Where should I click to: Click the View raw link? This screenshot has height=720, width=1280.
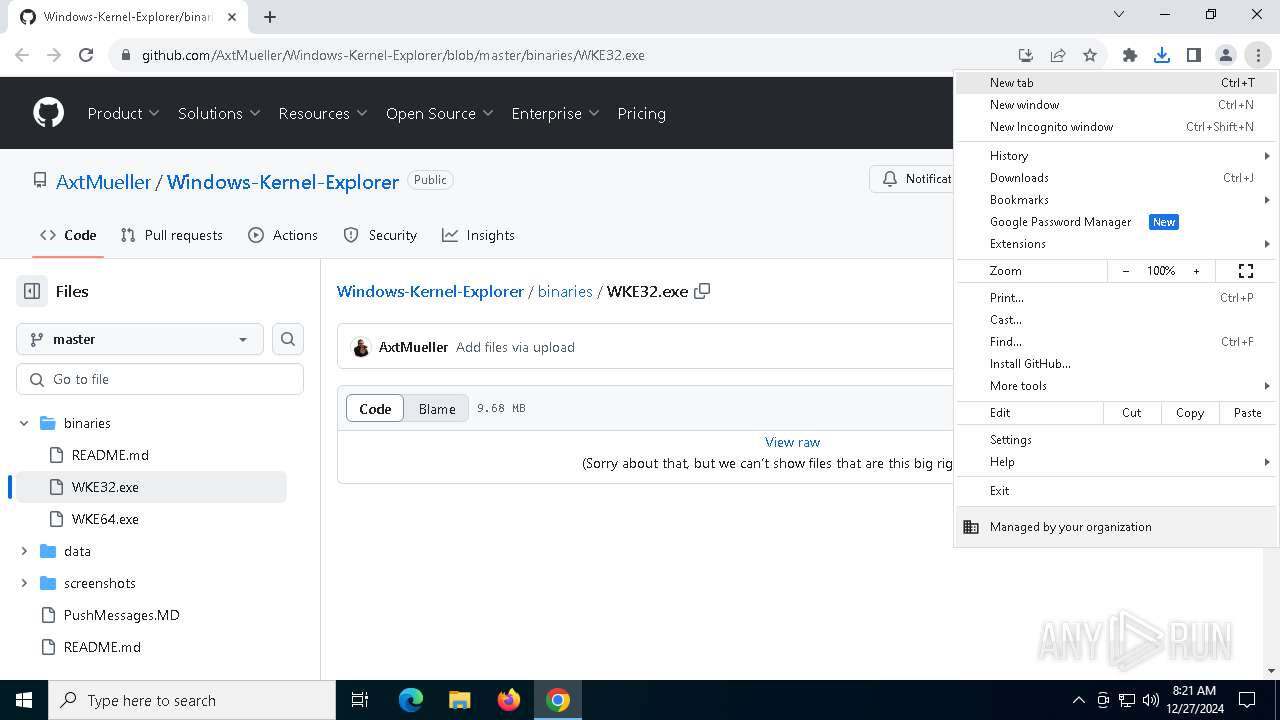(792, 442)
